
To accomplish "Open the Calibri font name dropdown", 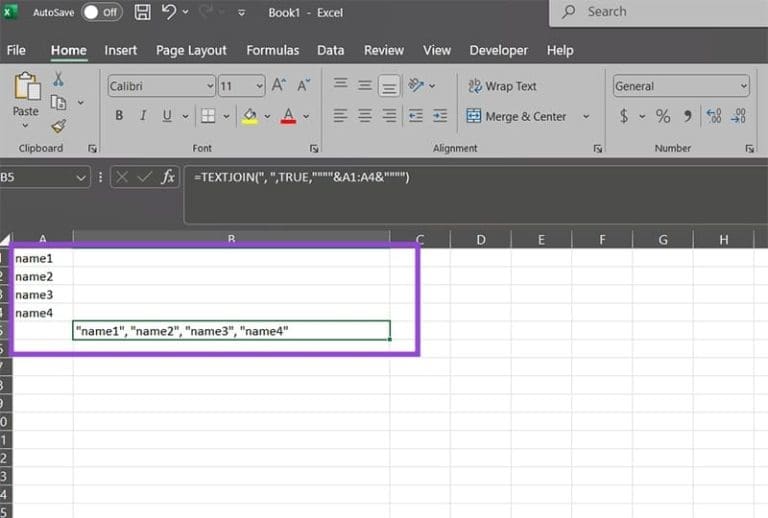I will tap(160, 86).
